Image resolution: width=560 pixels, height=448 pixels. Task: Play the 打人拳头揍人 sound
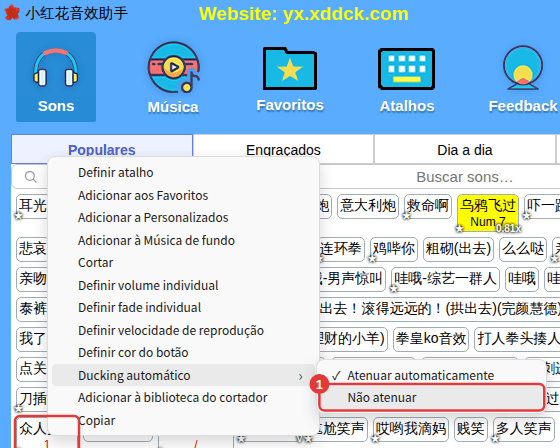click(x=518, y=338)
